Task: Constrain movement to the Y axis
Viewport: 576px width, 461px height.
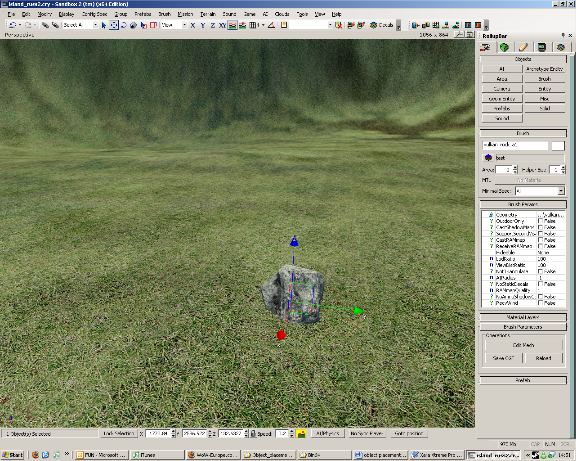Action: (x=203, y=25)
